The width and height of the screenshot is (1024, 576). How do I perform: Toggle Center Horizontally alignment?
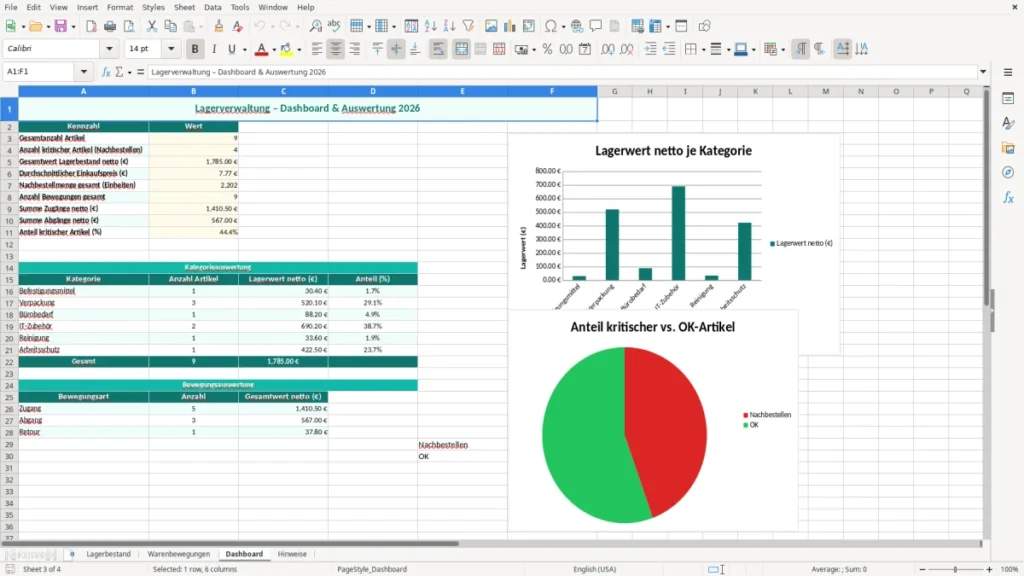336,49
